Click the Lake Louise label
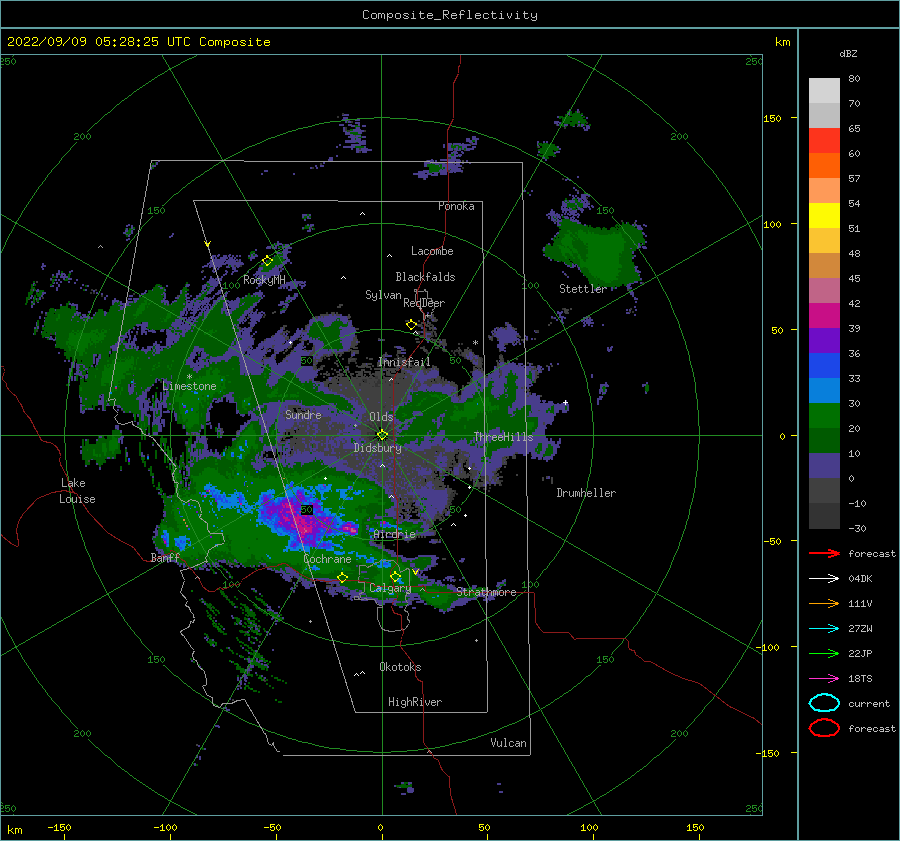The width and height of the screenshot is (900, 841). tap(77, 491)
